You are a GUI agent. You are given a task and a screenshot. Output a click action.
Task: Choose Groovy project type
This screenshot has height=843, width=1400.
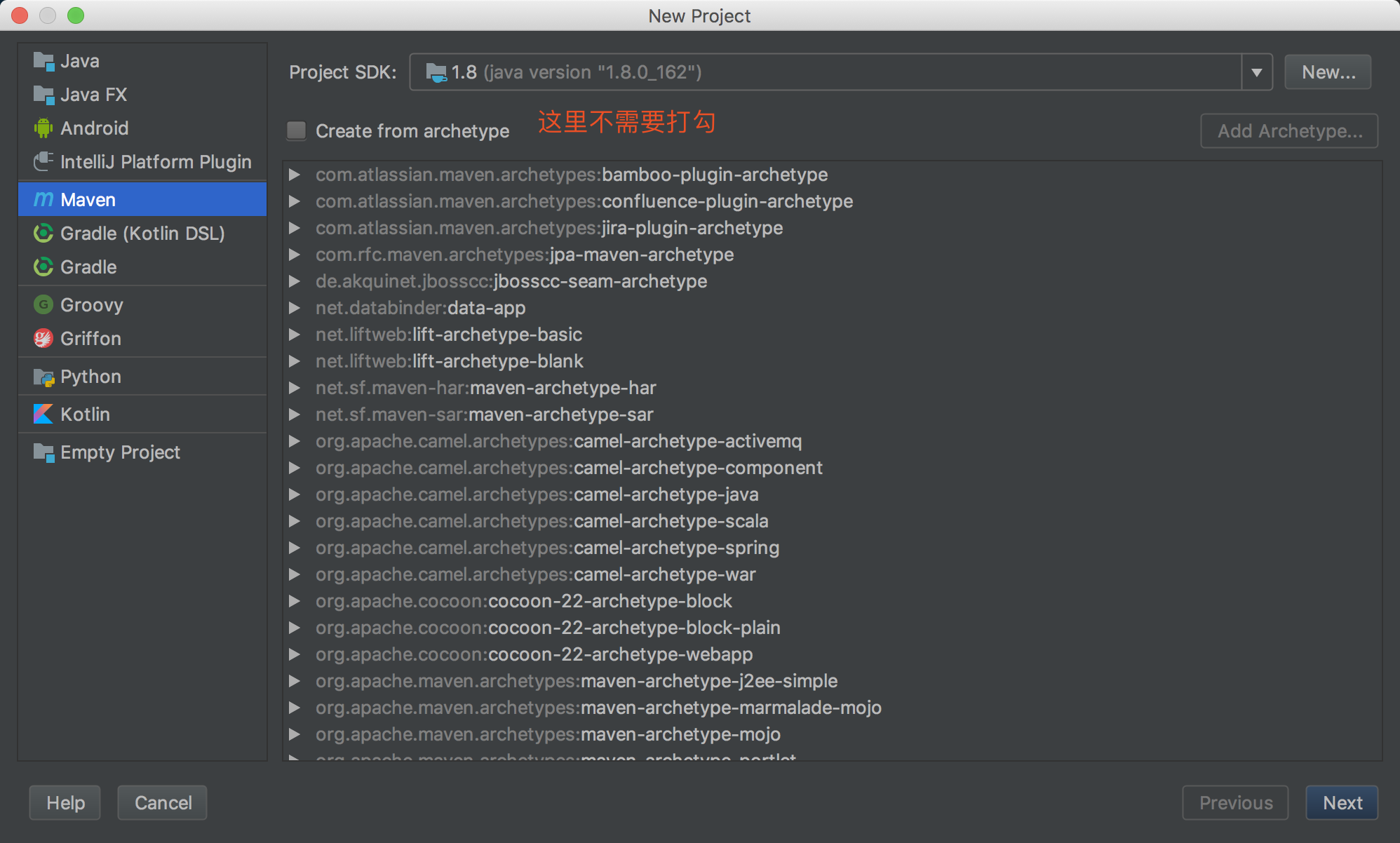pos(142,305)
